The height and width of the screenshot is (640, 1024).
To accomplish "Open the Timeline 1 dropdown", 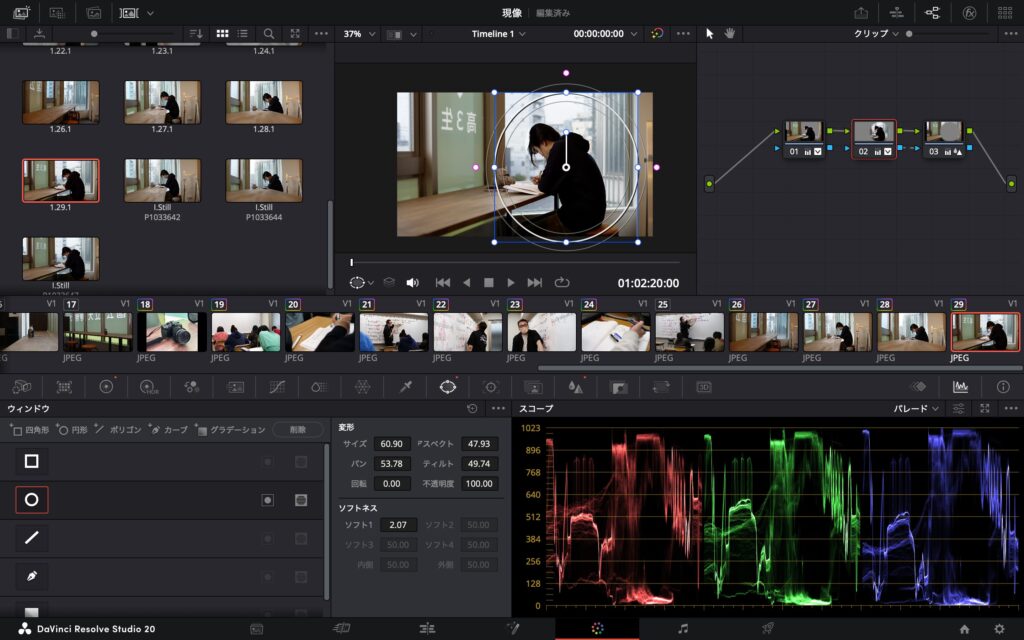I will coord(498,33).
